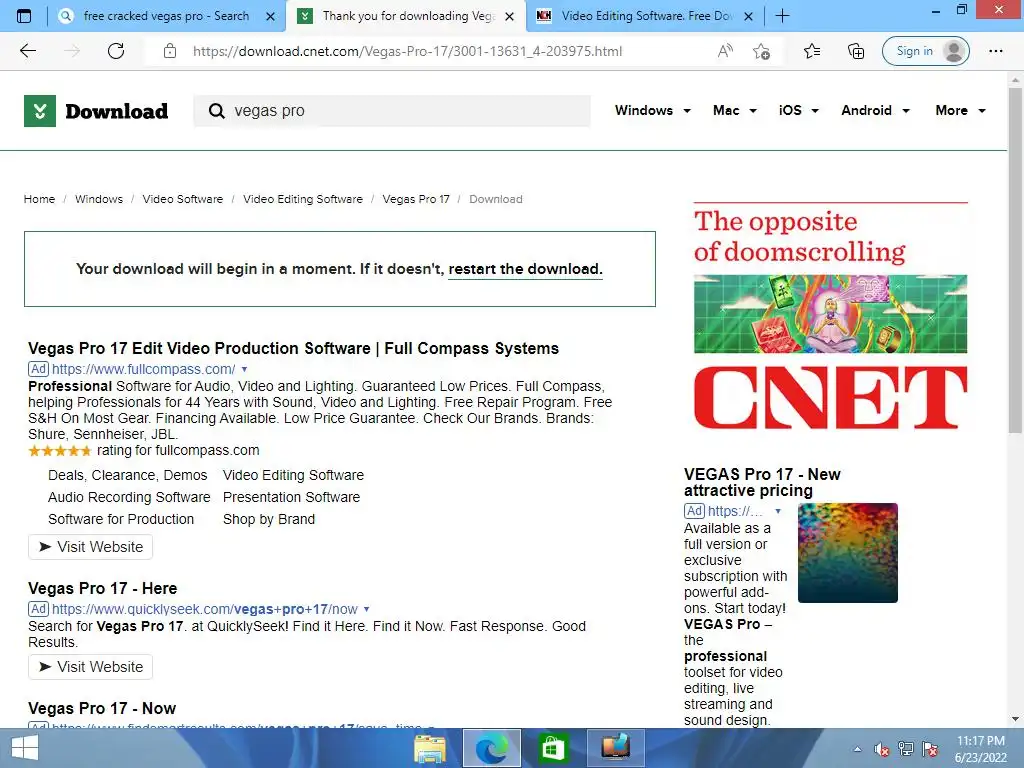Open browser Settings and more menu
The height and width of the screenshot is (768, 1024).
995,51
